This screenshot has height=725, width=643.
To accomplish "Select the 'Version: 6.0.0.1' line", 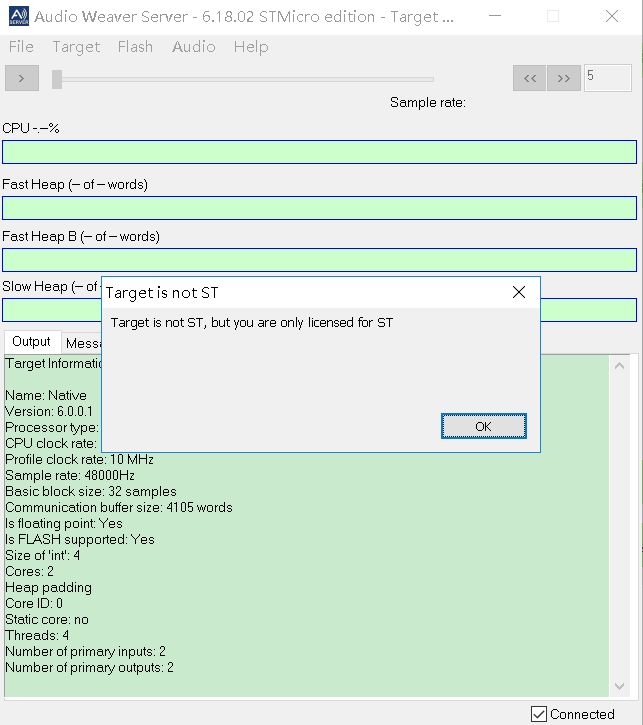I will tap(49, 412).
